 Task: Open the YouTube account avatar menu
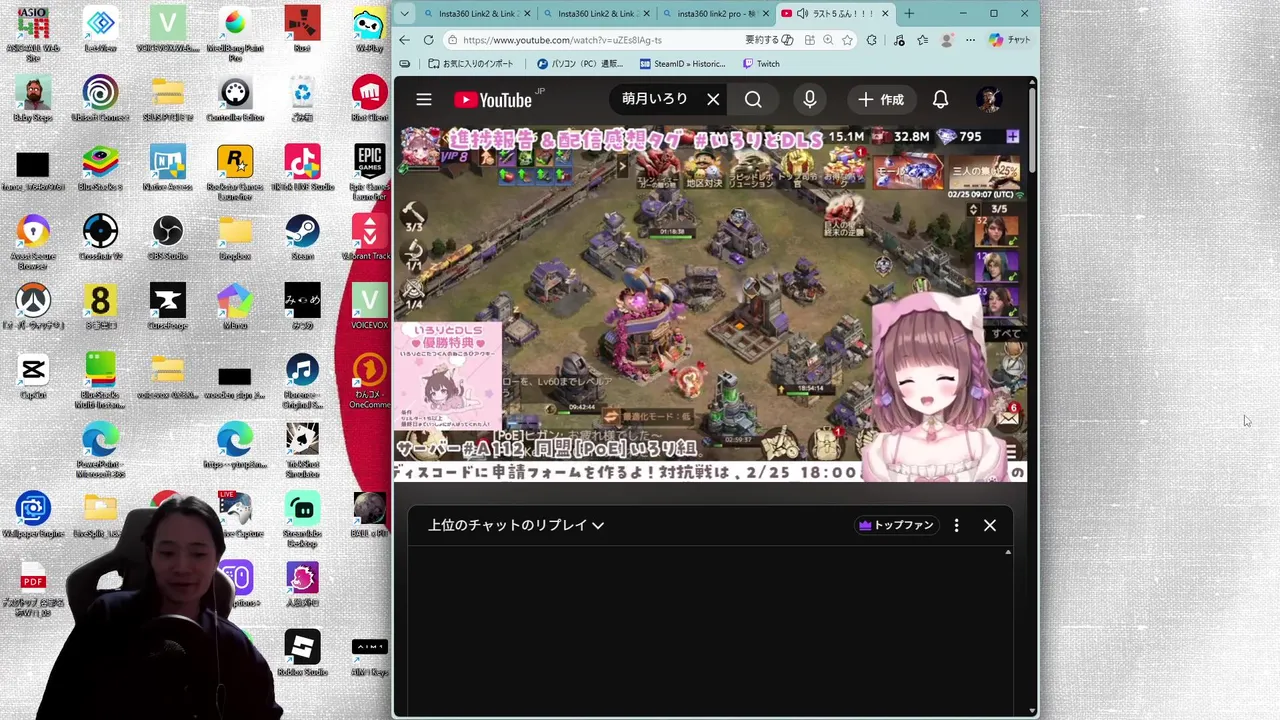(989, 99)
